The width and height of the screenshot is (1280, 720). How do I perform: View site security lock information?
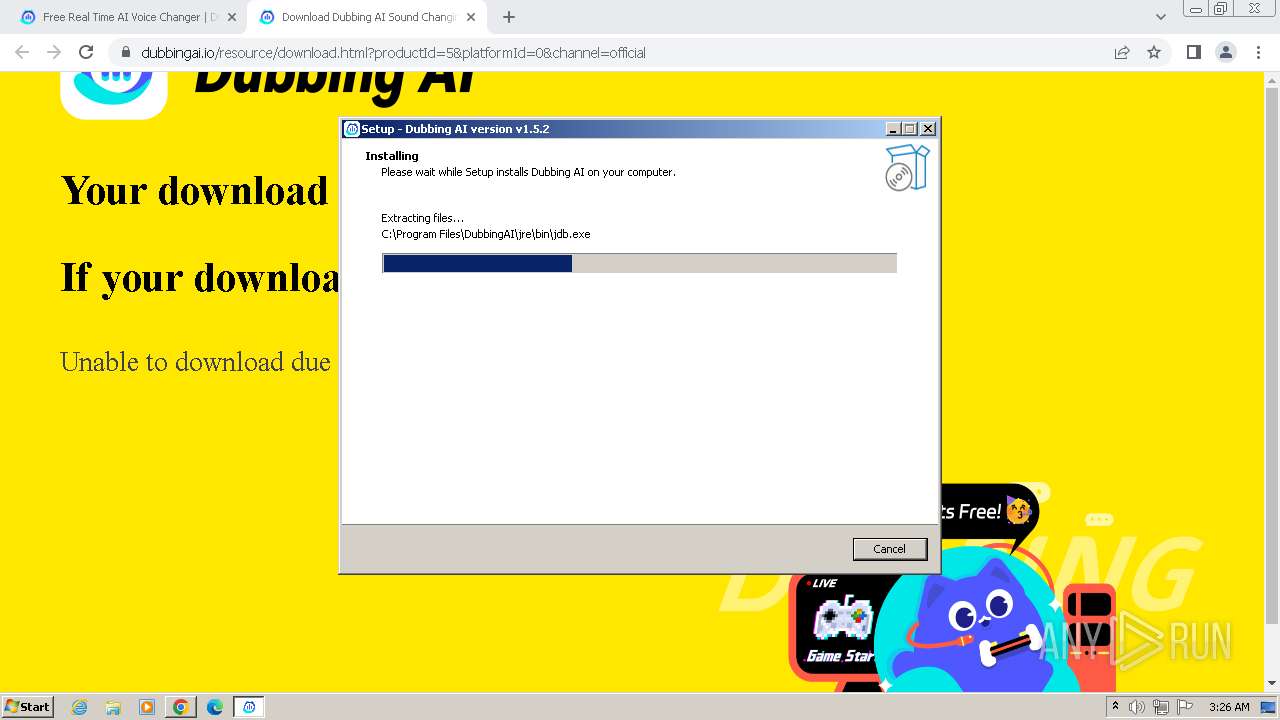(x=126, y=53)
